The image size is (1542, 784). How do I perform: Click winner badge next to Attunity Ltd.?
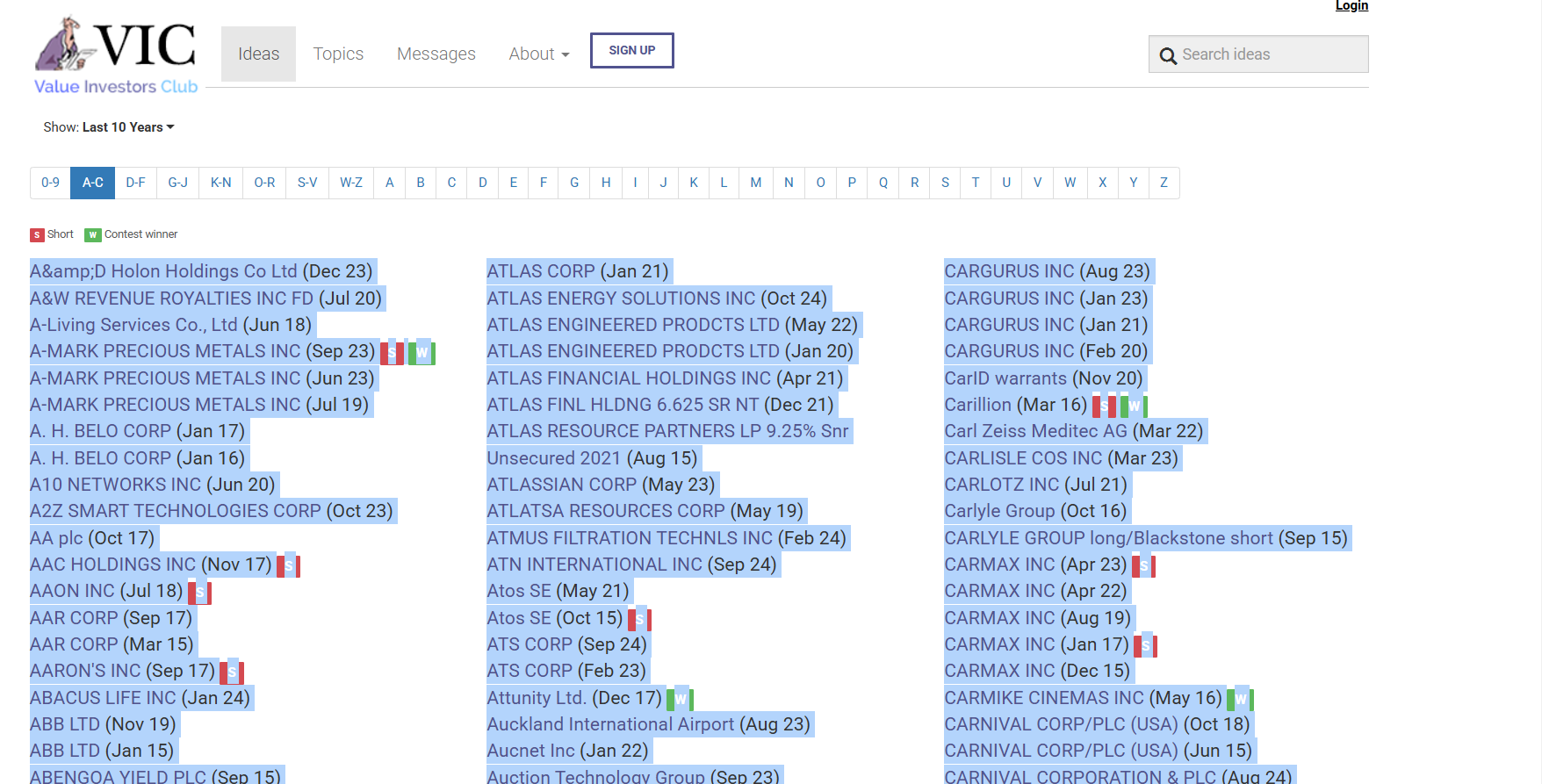click(680, 700)
